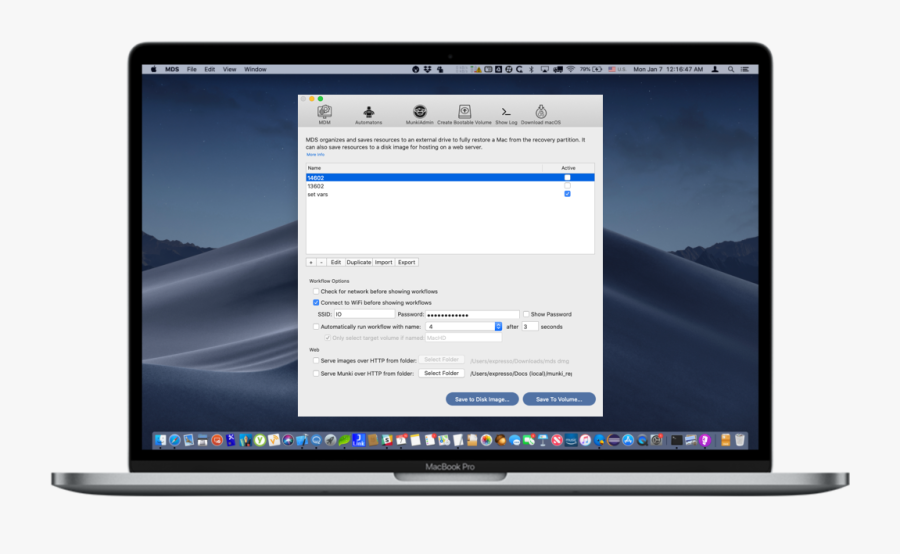Image resolution: width=900 pixels, height=554 pixels.
Task: Launch iTunes from the Dock
Action: point(585,440)
